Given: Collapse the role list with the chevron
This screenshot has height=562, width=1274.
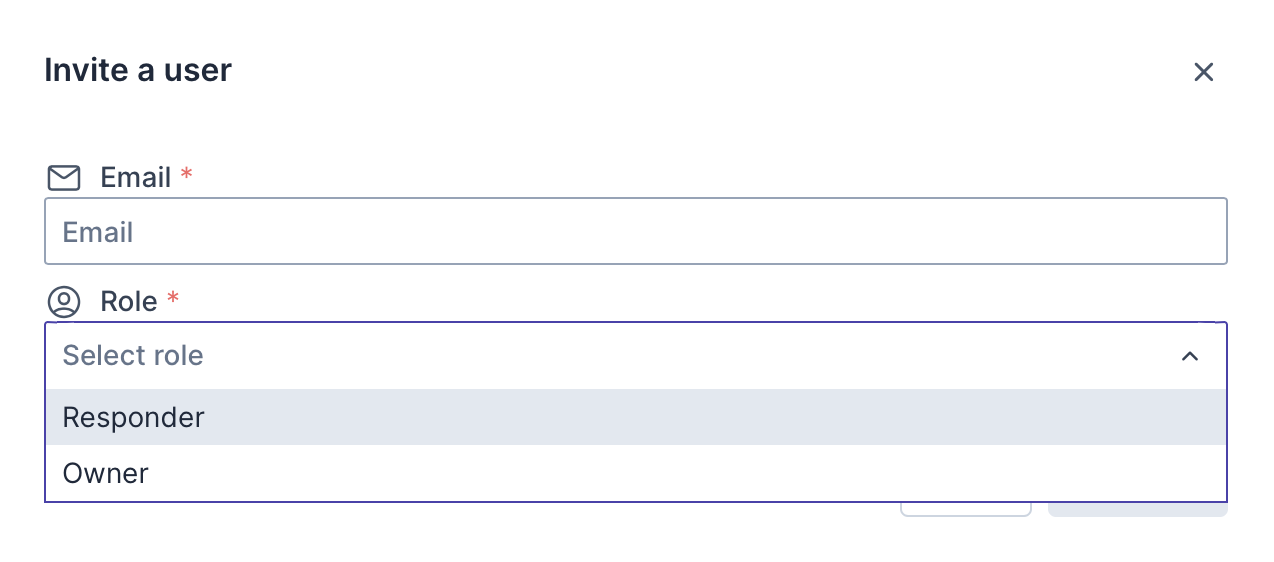Looking at the screenshot, I should 1189,356.
